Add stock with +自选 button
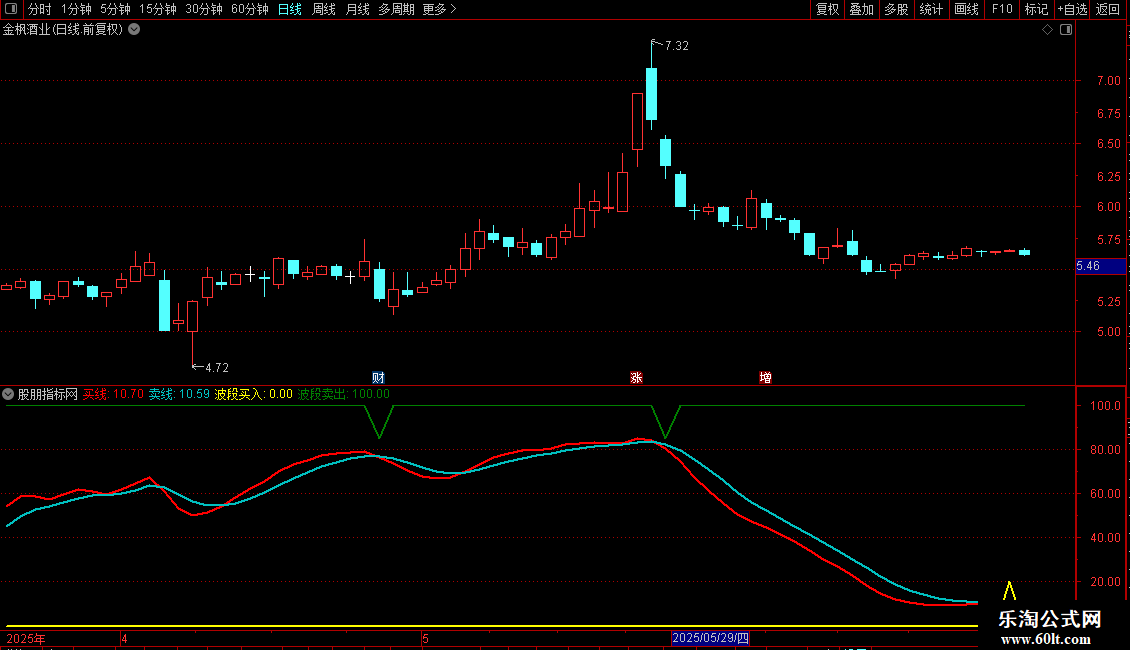 [x=1072, y=9]
